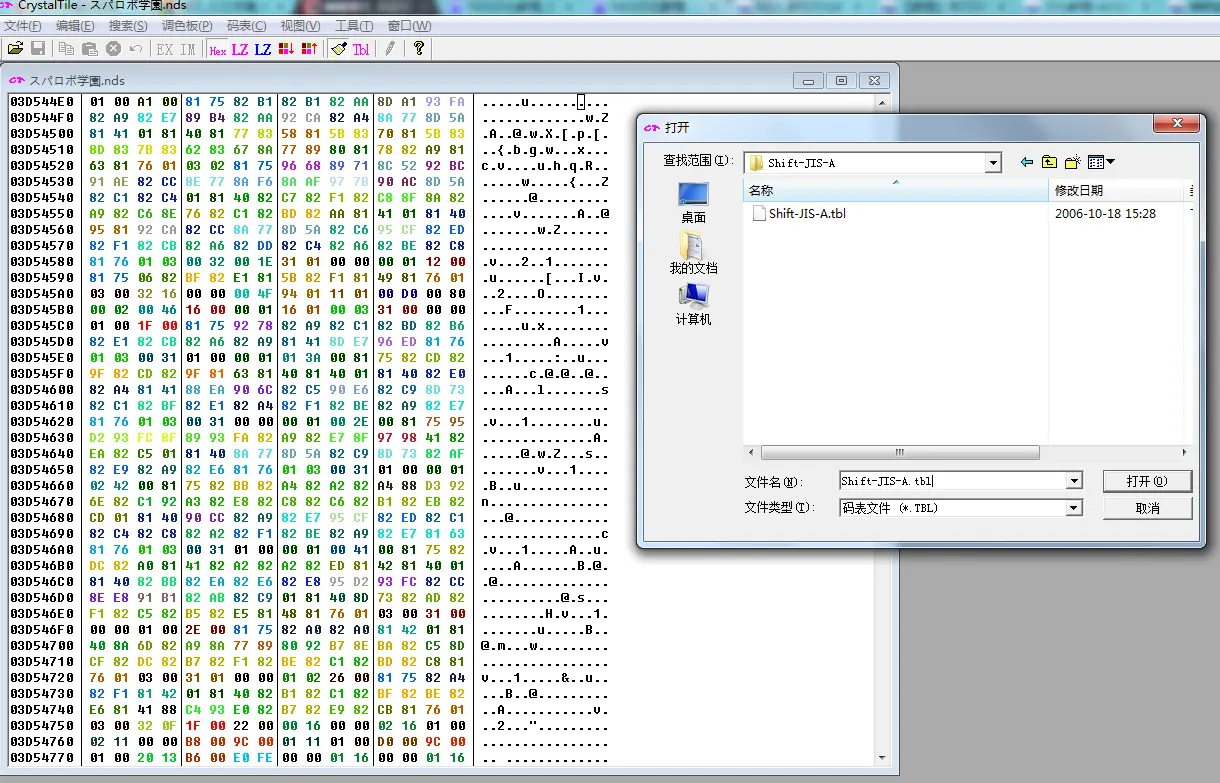Open the view menu dropdown in dialog
This screenshot has height=783, width=1220.
coord(1101,162)
